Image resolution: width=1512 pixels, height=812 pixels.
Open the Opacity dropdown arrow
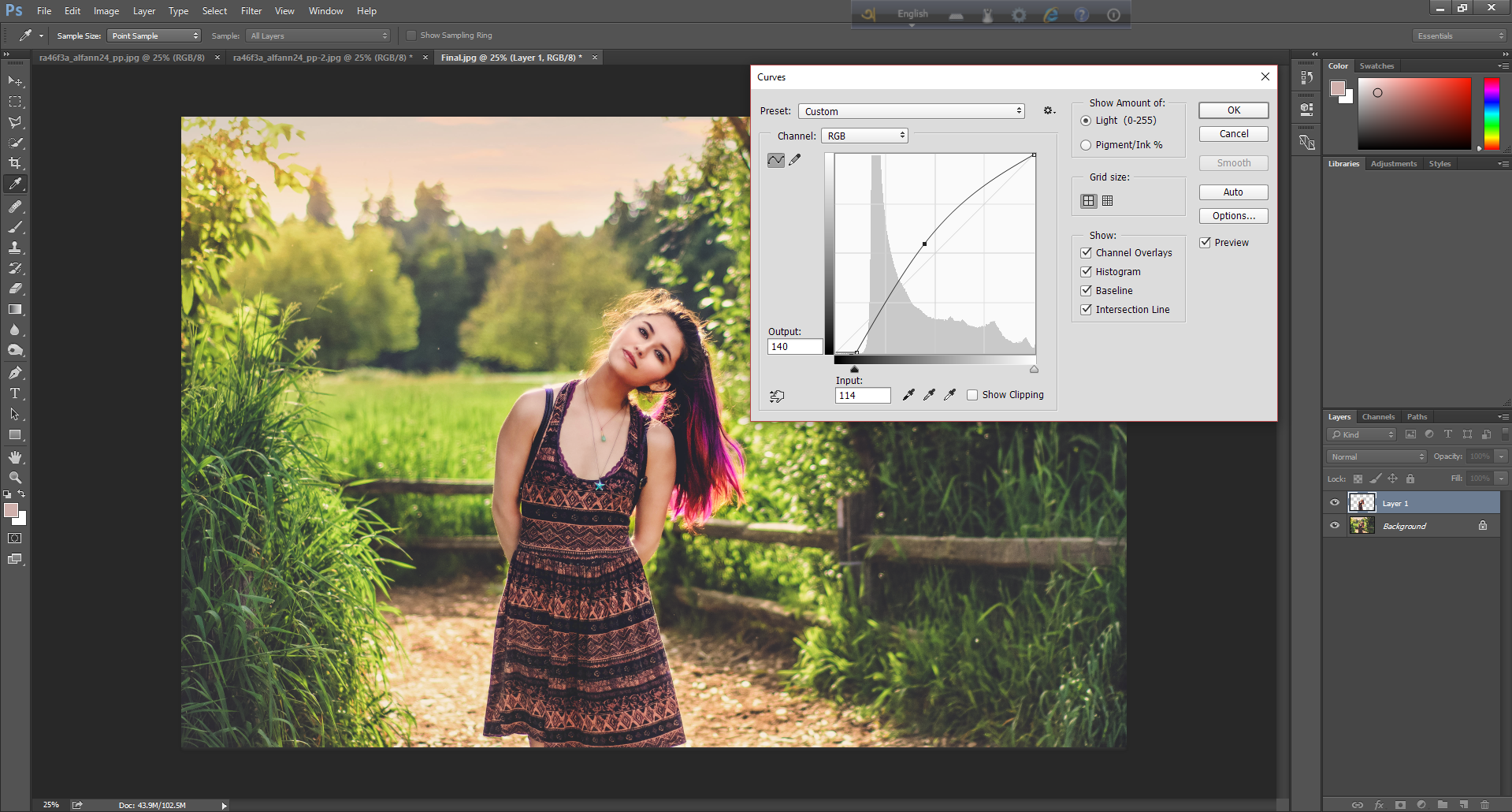coord(1501,456)
